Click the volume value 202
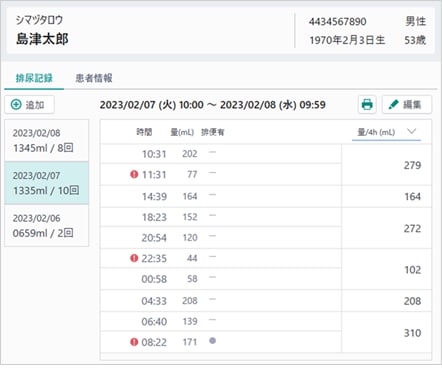Viewport: 442px width, 370px height. (190, 154)
